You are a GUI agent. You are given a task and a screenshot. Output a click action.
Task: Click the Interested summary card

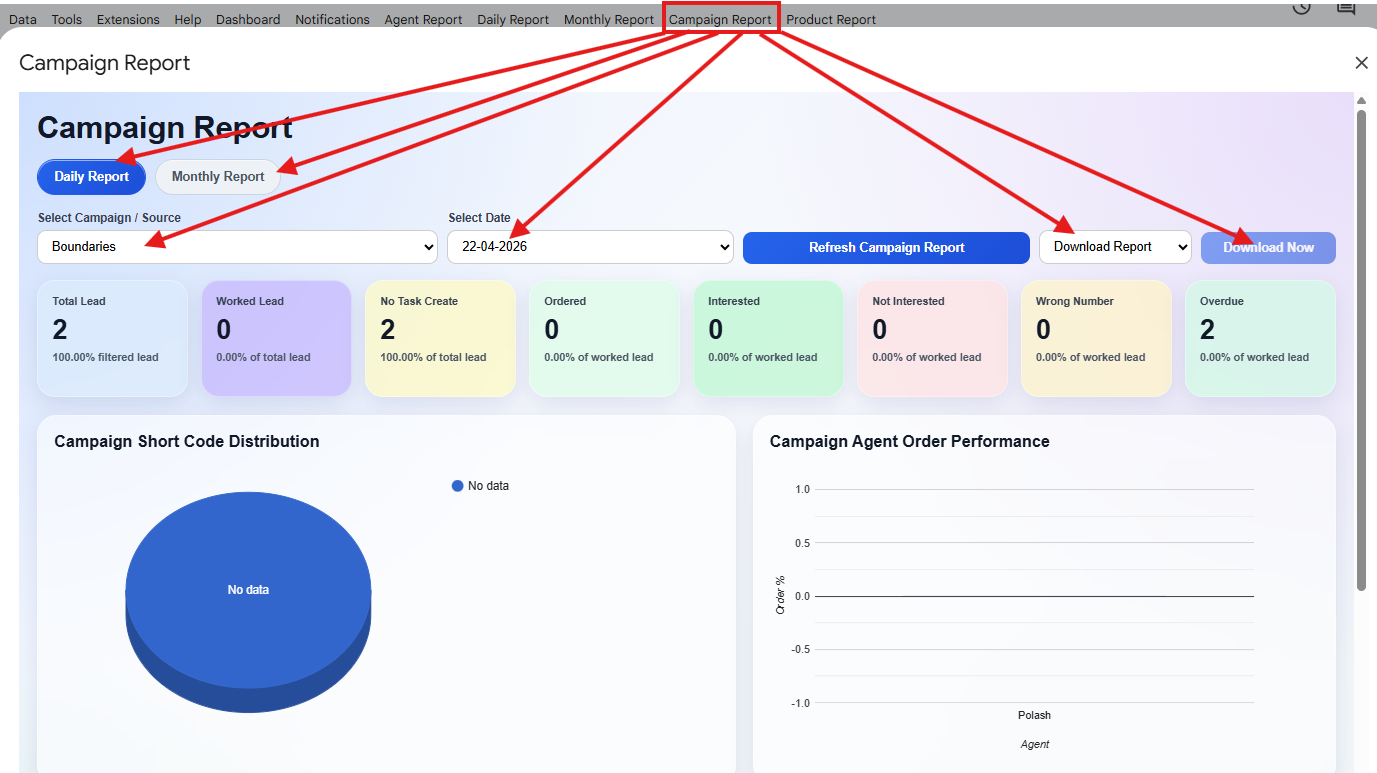768,338
